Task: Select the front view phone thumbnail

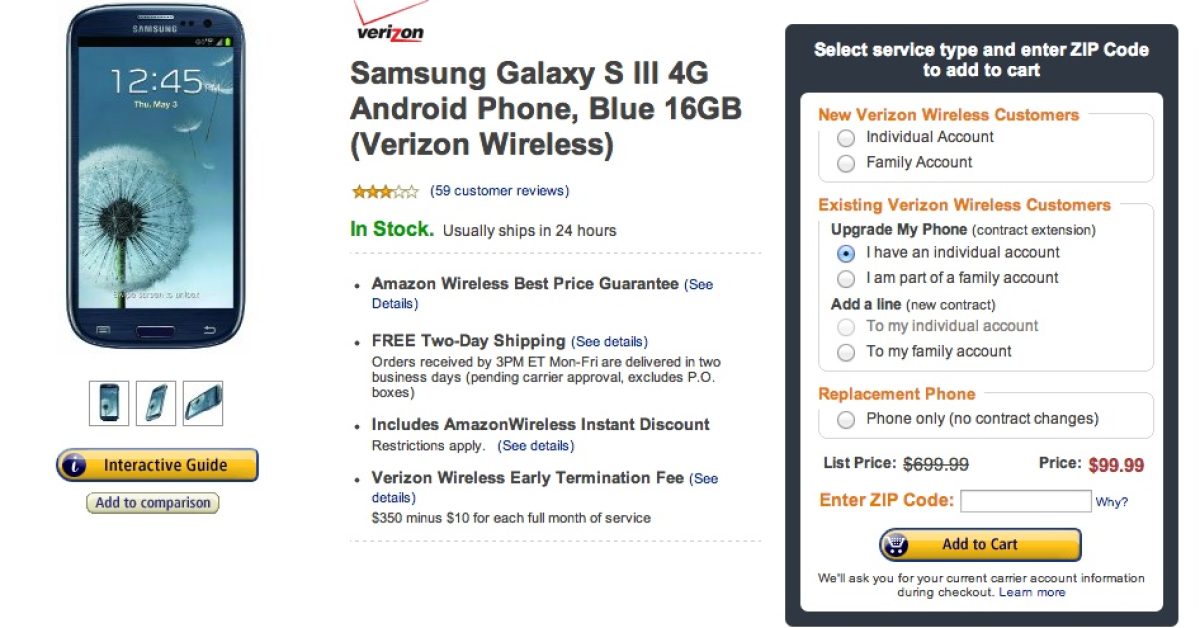Action: (109, 402)
